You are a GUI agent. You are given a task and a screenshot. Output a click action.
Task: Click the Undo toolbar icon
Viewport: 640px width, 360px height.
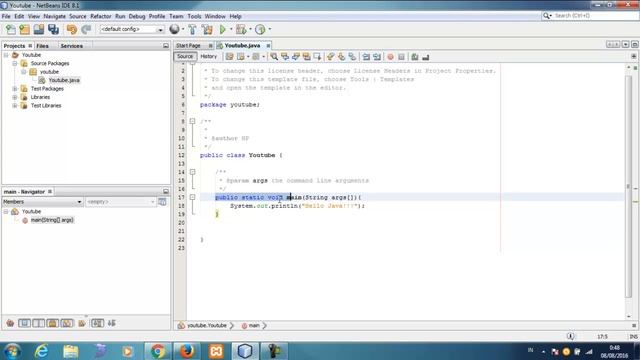click(x=72, y=29)
